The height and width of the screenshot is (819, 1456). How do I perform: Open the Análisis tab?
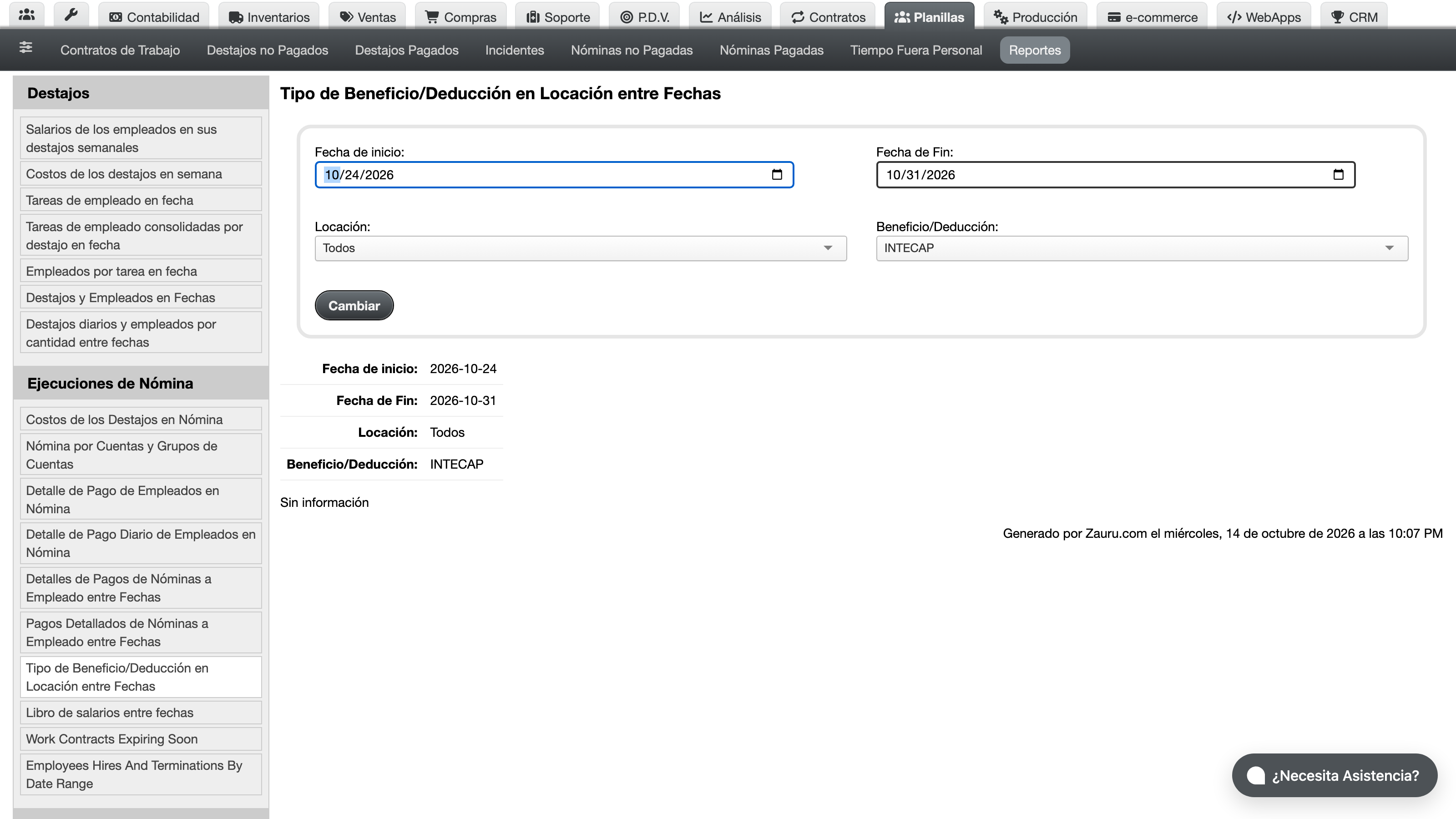[x=730, y=17]
